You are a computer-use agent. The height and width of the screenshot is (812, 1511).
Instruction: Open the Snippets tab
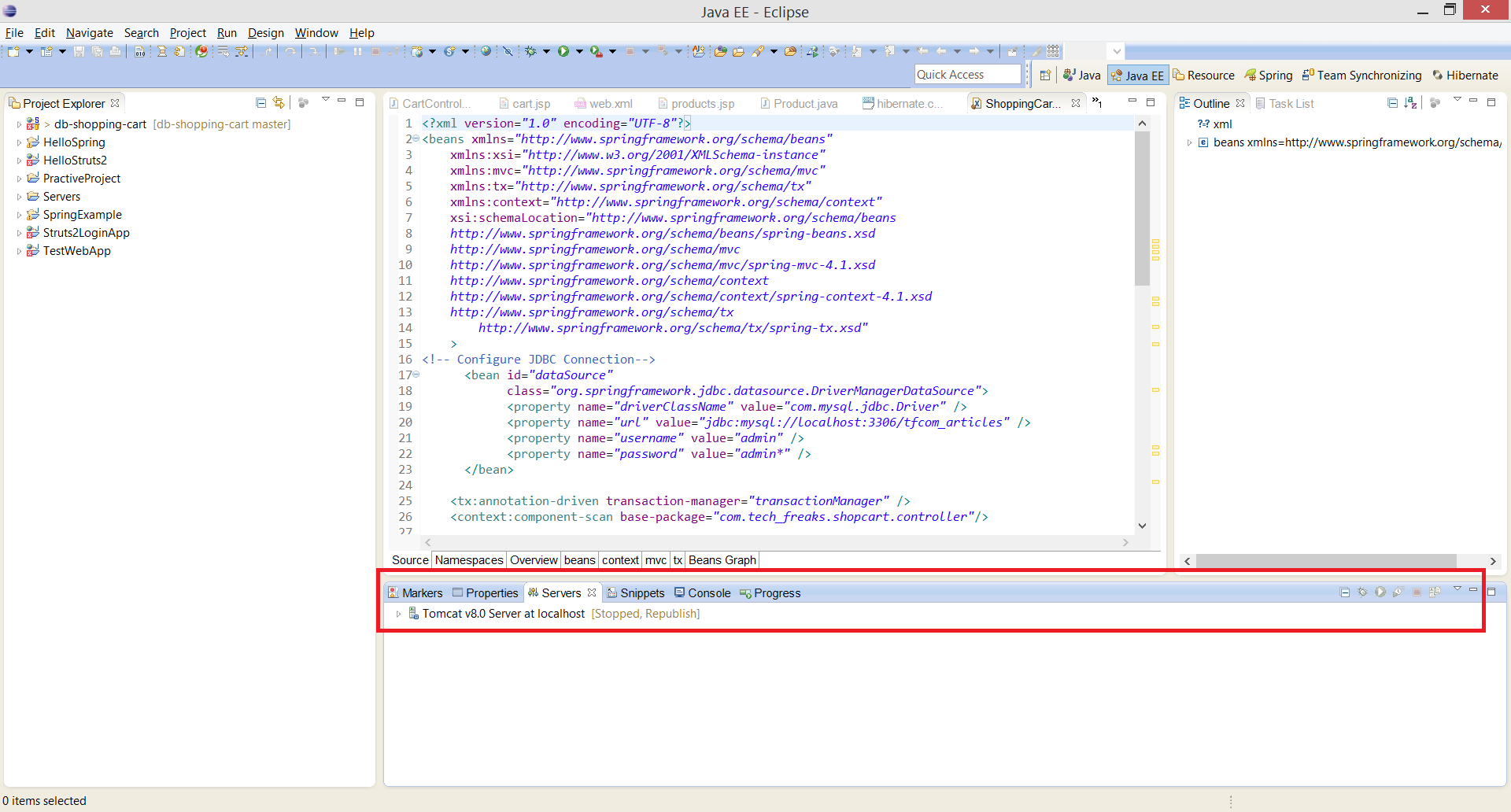click(635, 592)
